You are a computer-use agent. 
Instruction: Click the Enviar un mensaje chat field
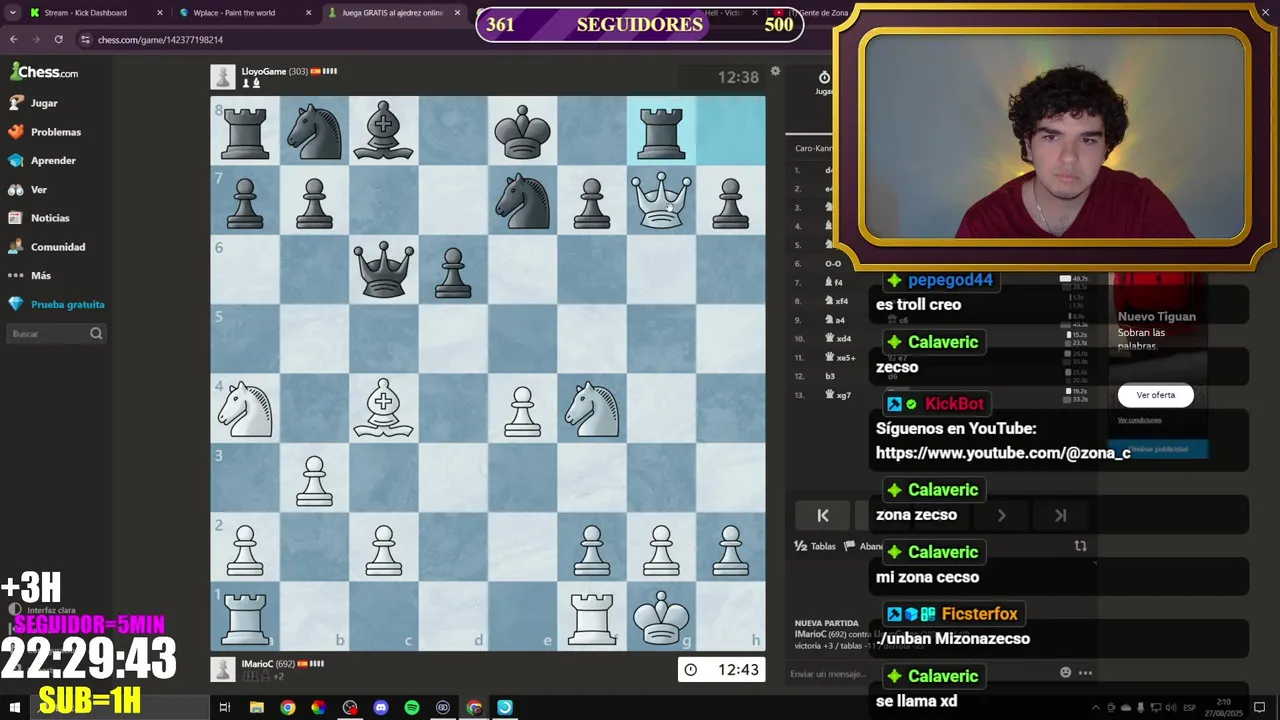826,674
